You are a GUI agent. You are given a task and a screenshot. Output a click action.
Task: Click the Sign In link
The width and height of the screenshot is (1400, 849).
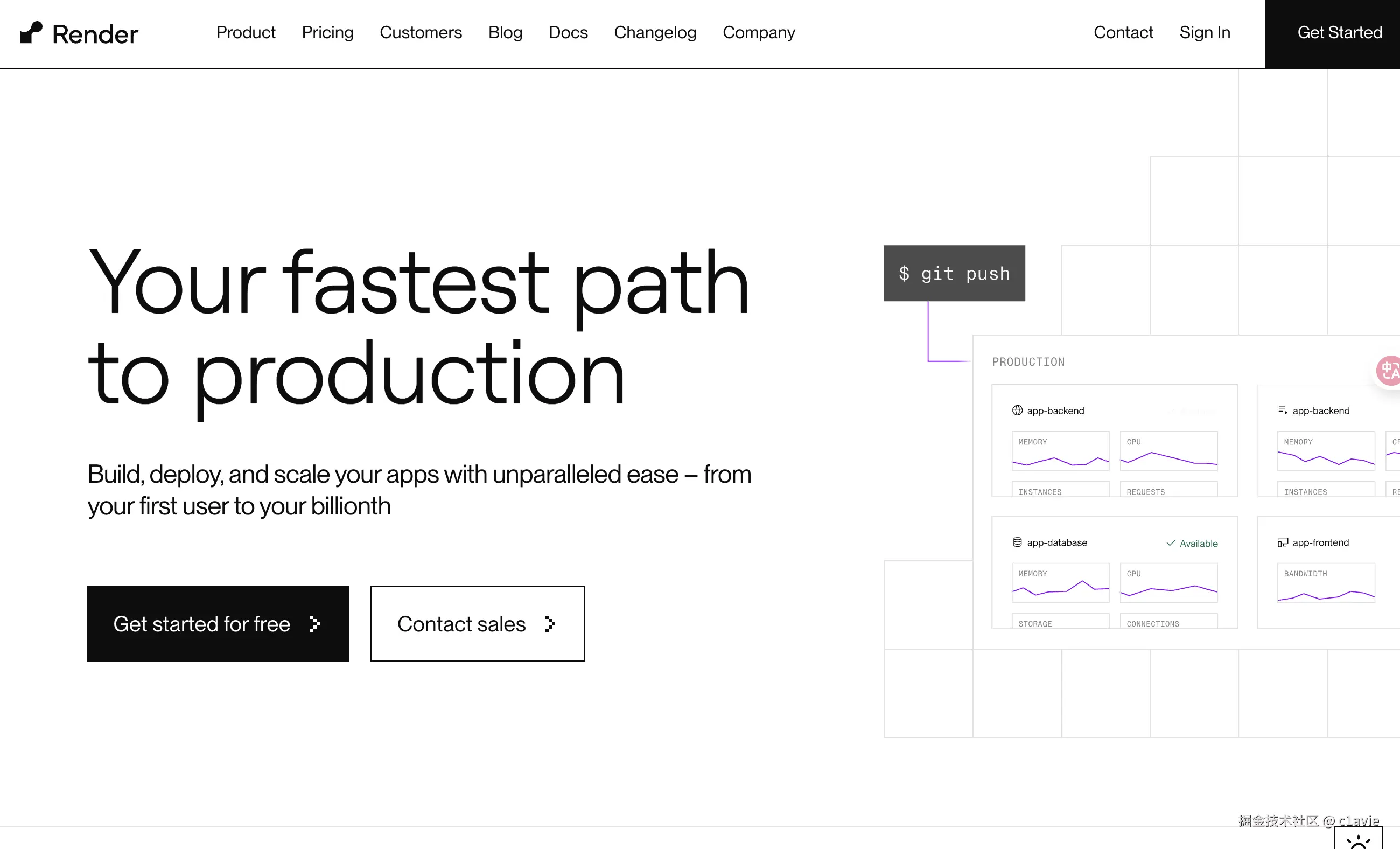point(1205,32)
